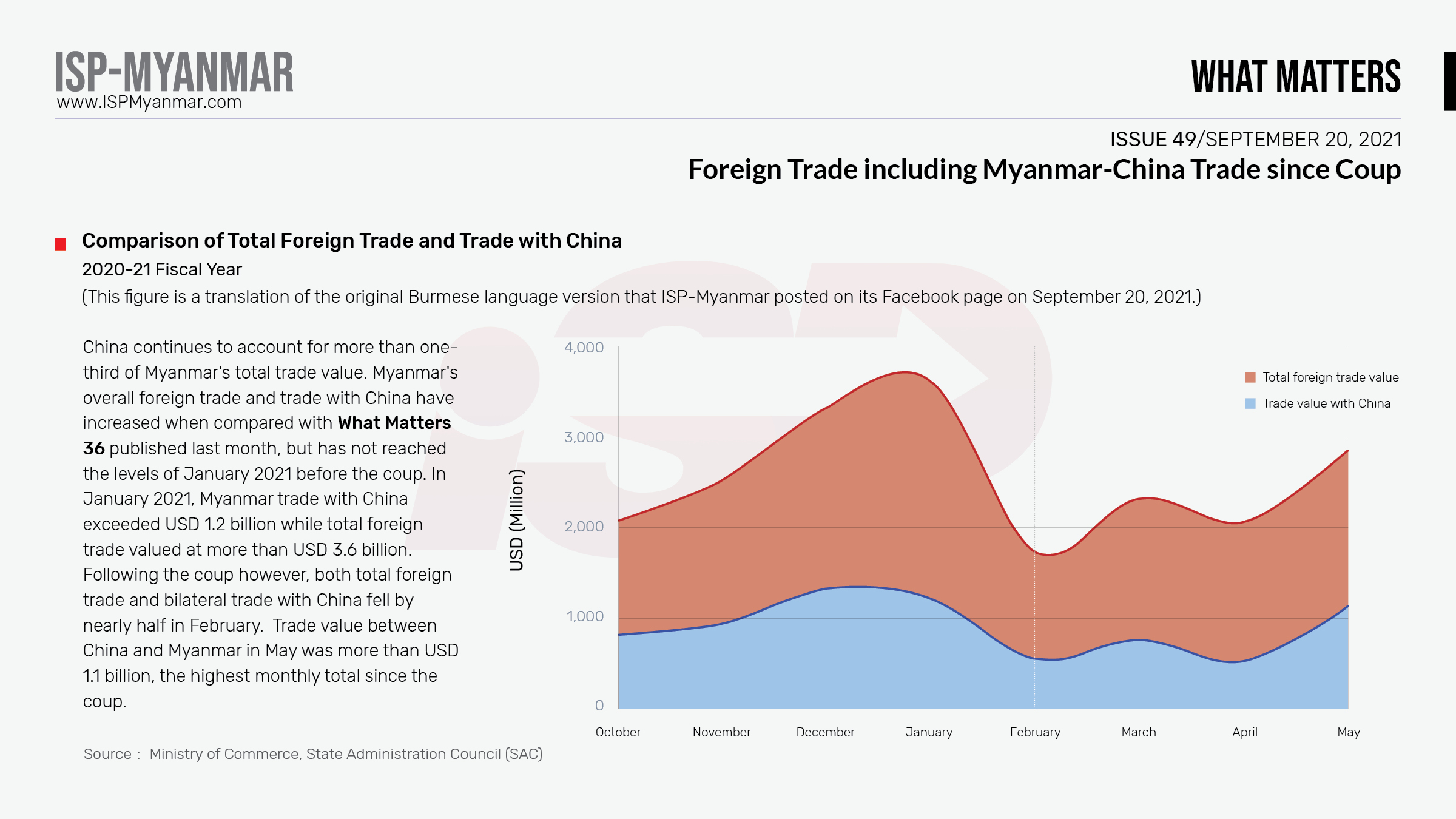Click the red square bullet beside the heading

[60, 244]
